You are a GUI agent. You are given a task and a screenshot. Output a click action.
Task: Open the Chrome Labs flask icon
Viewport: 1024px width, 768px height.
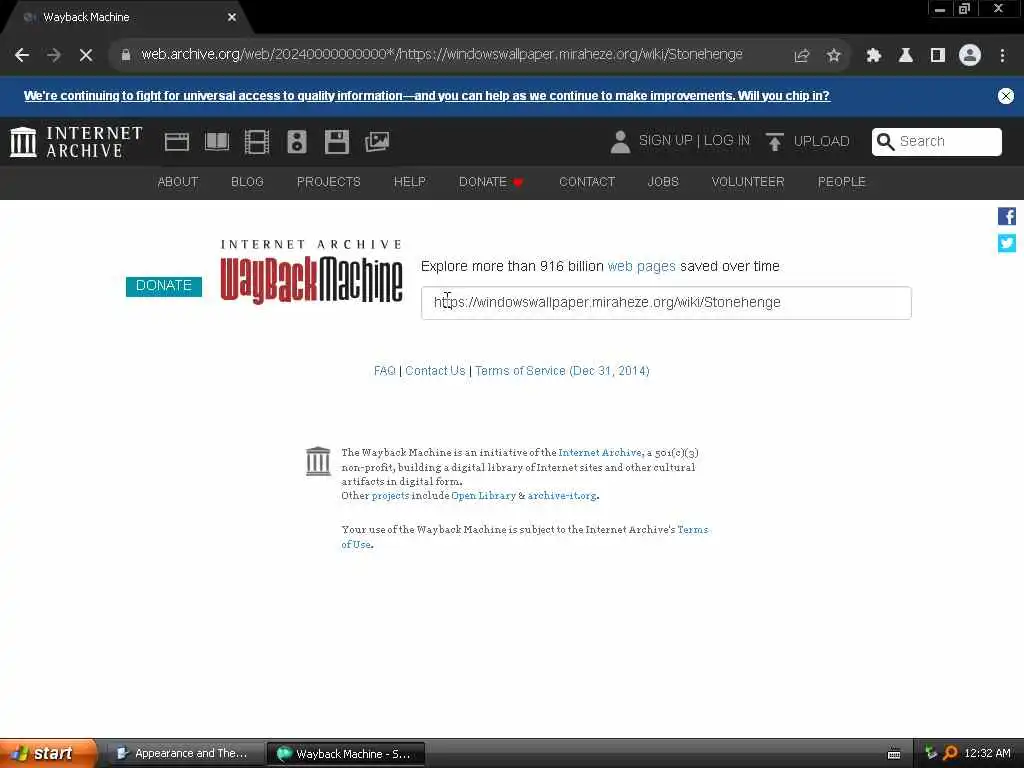click(x=906, y=56)
